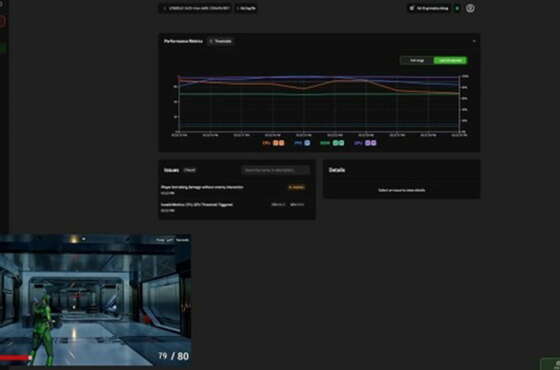Click the second tag on threshold issue row
This screenshot has width=560, height=370.
pyautogui.click(x=297, y=205)
